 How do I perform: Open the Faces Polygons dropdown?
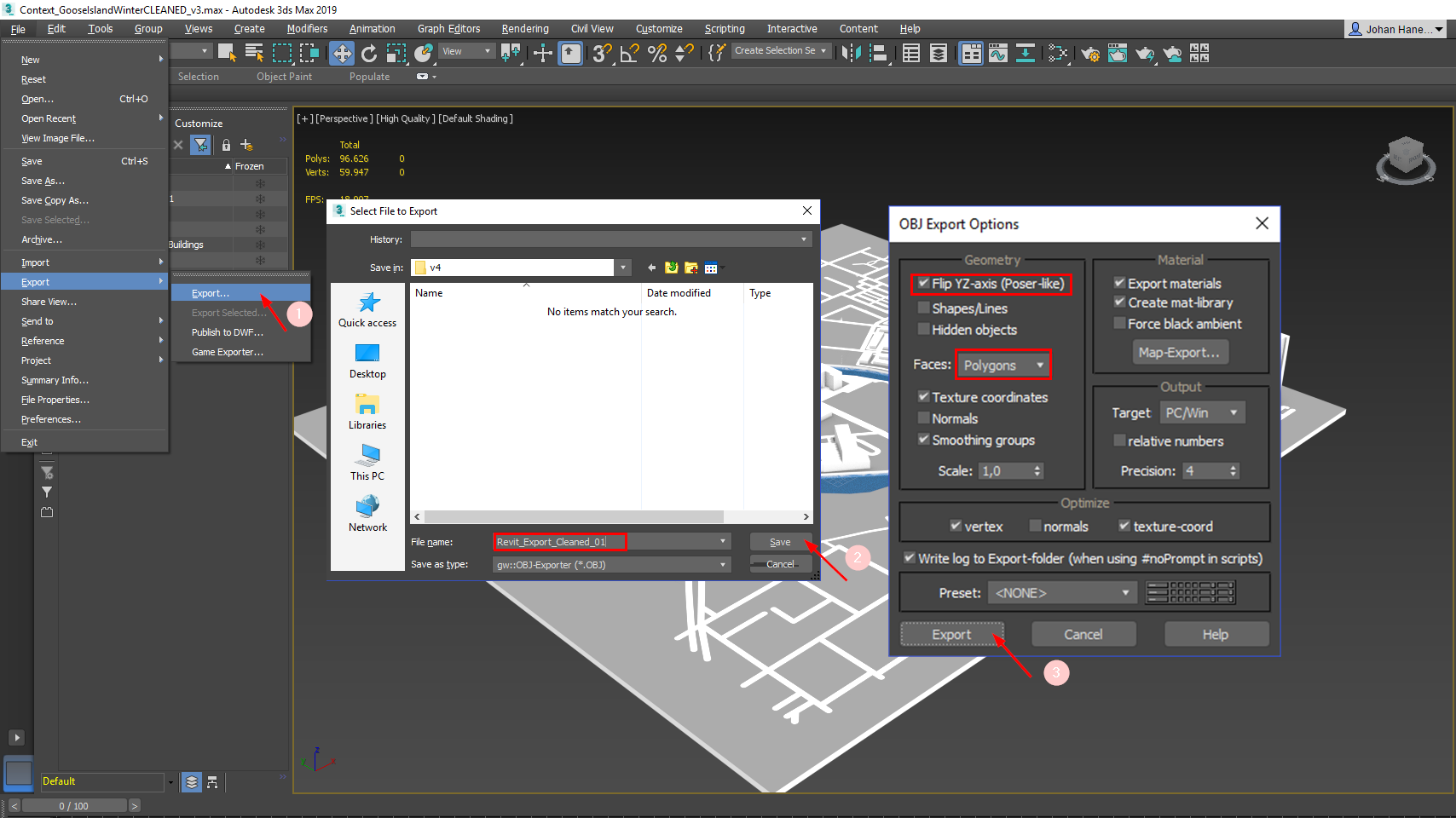[1003, 366]
